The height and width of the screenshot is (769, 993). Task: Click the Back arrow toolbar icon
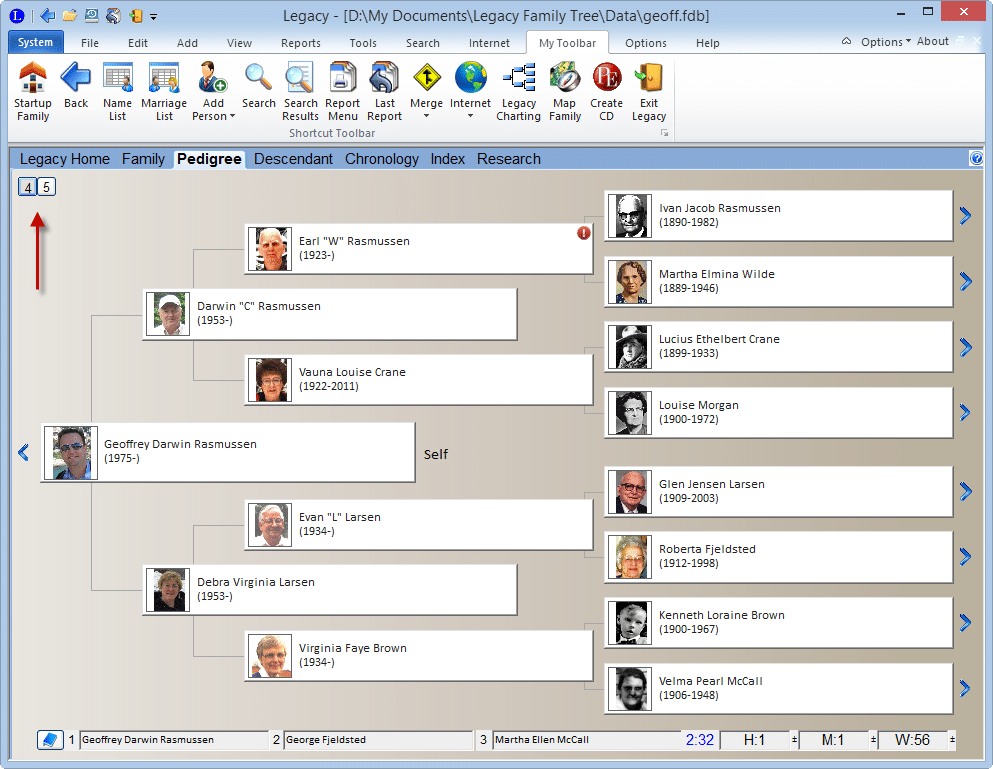(75, 85)
